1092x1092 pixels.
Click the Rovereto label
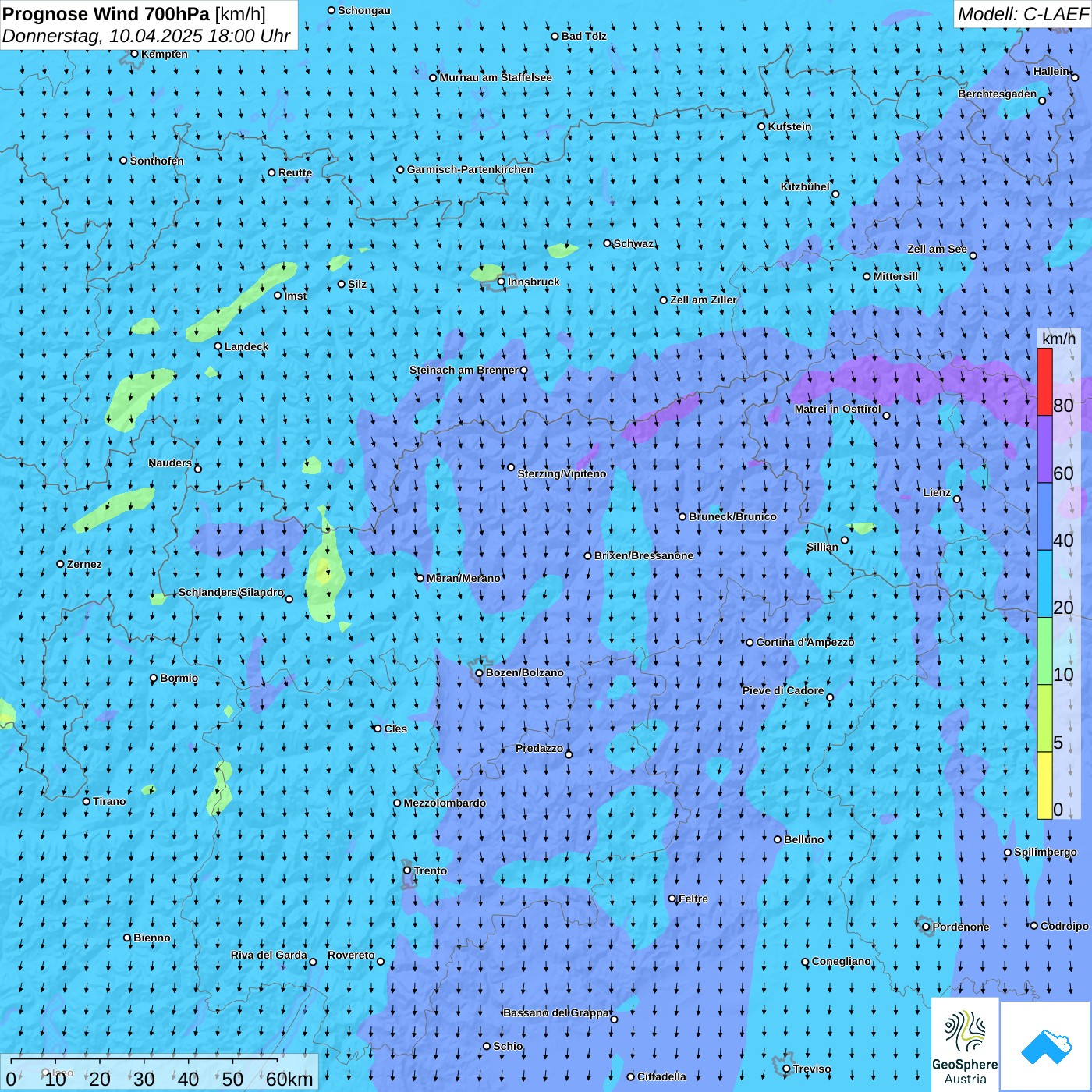coord(351,955)
